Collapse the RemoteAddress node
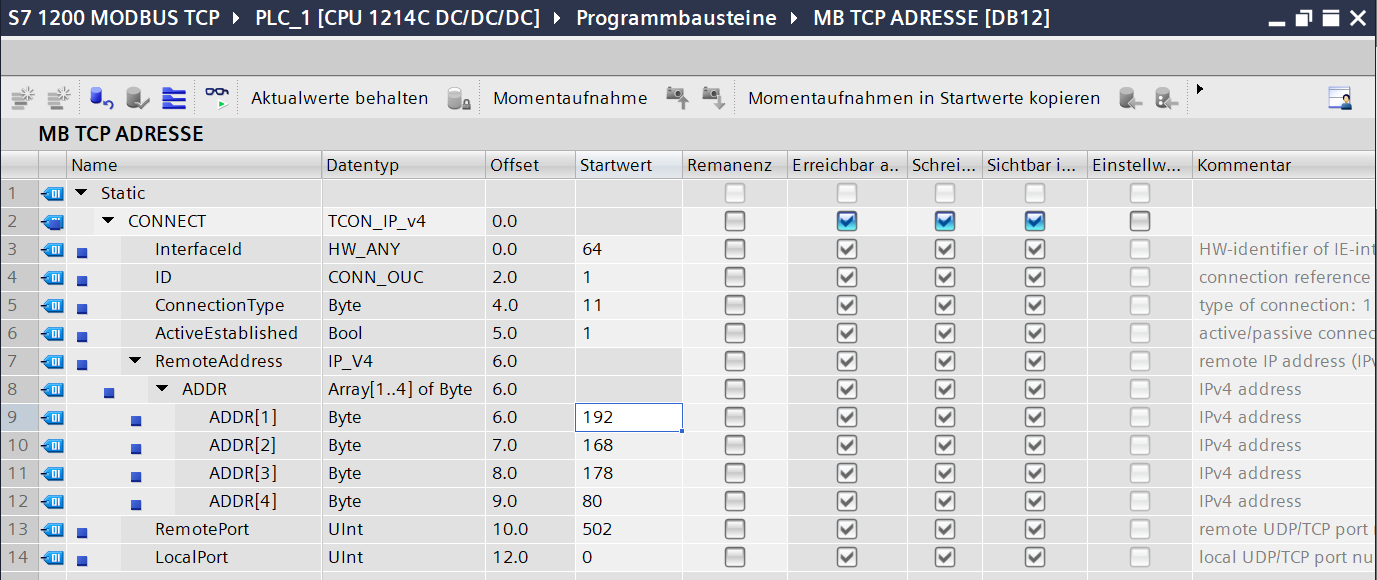The image size is (1377, 580). click(135, 361)
